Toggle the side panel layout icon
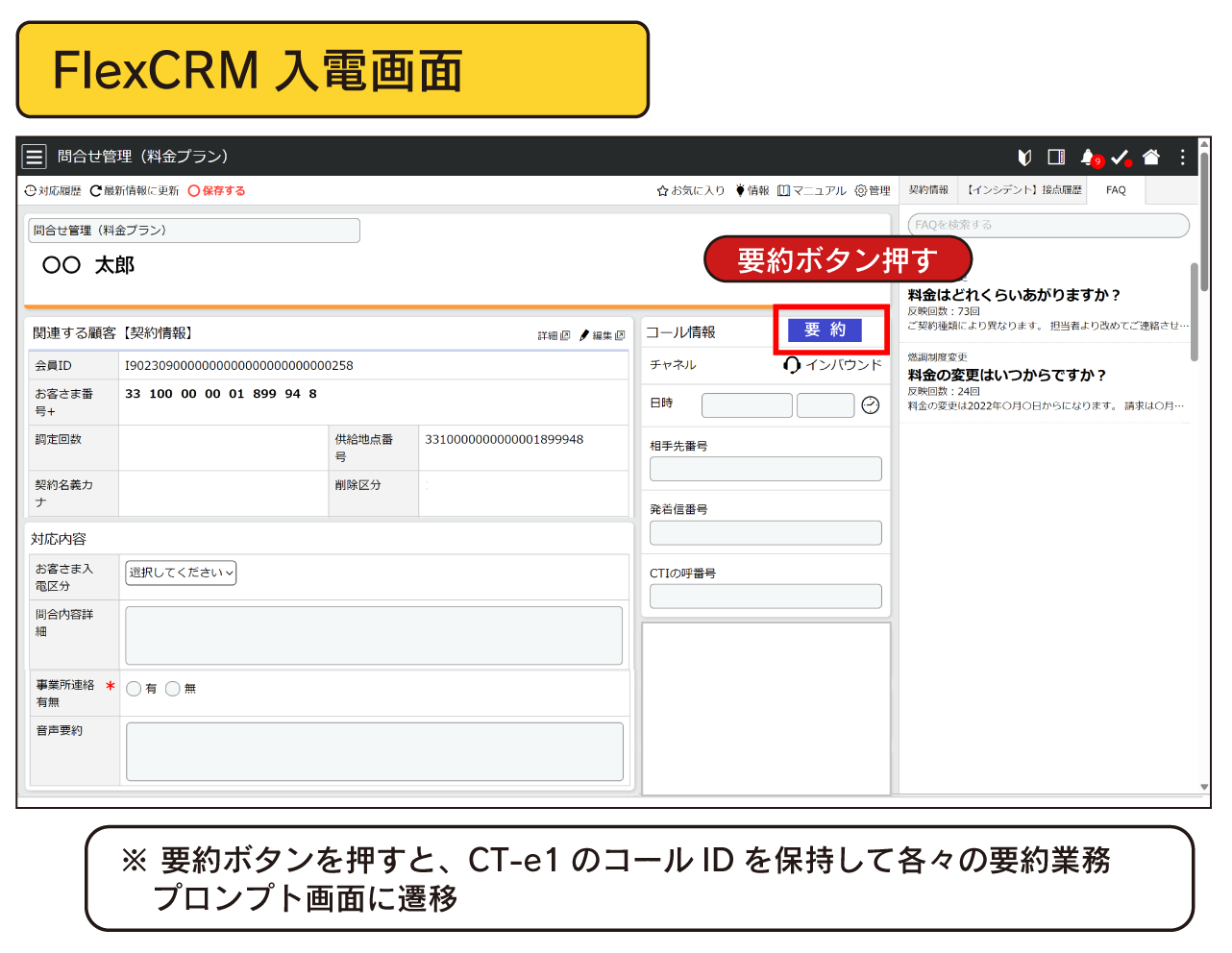Viewport: 1232px width, 953px height. point(1056,157)
